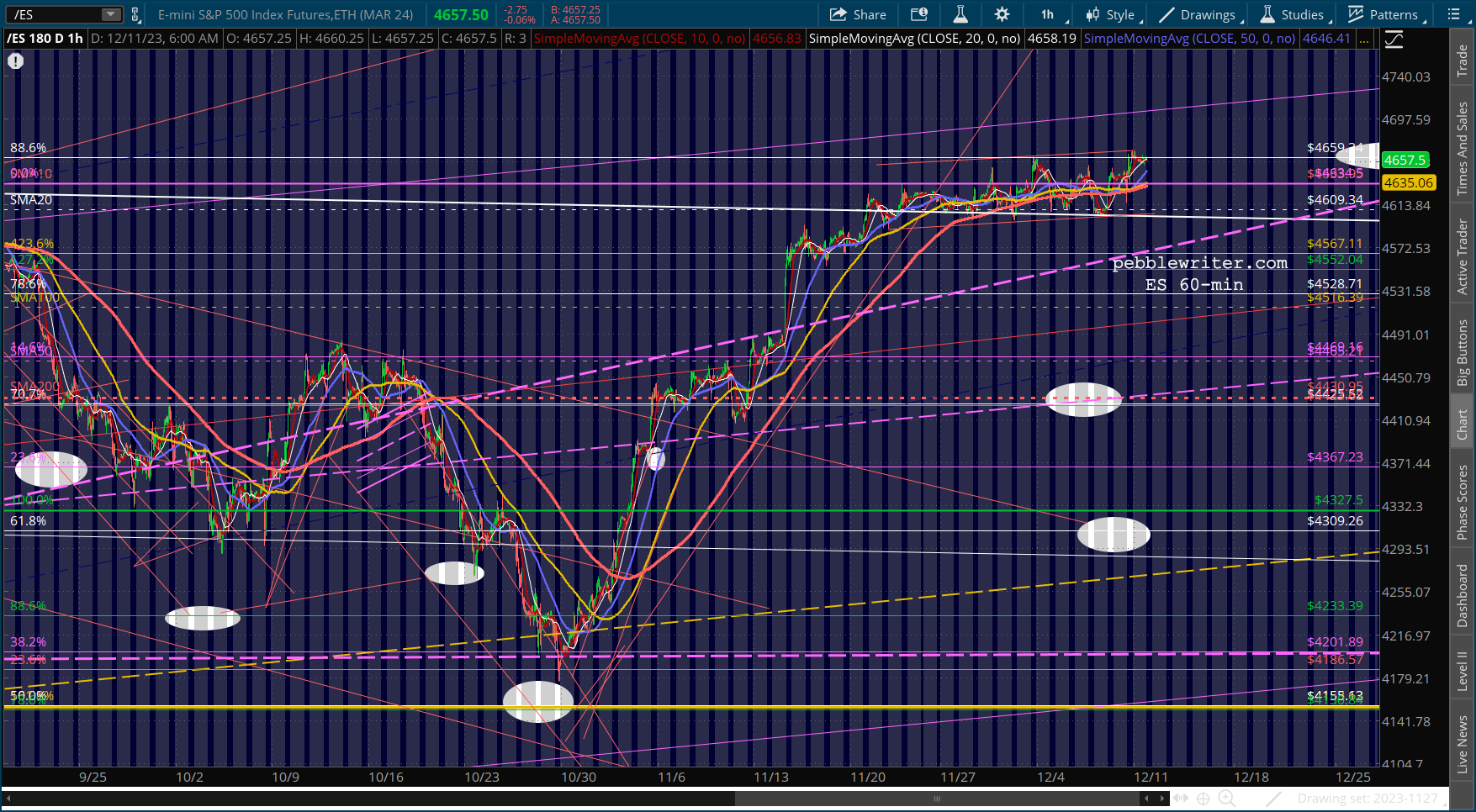Image resolution: width=1476 pixels, height=812 pixels.
Task: Click the last price 4657.50 in header
Action: click(x=461, y=15)
